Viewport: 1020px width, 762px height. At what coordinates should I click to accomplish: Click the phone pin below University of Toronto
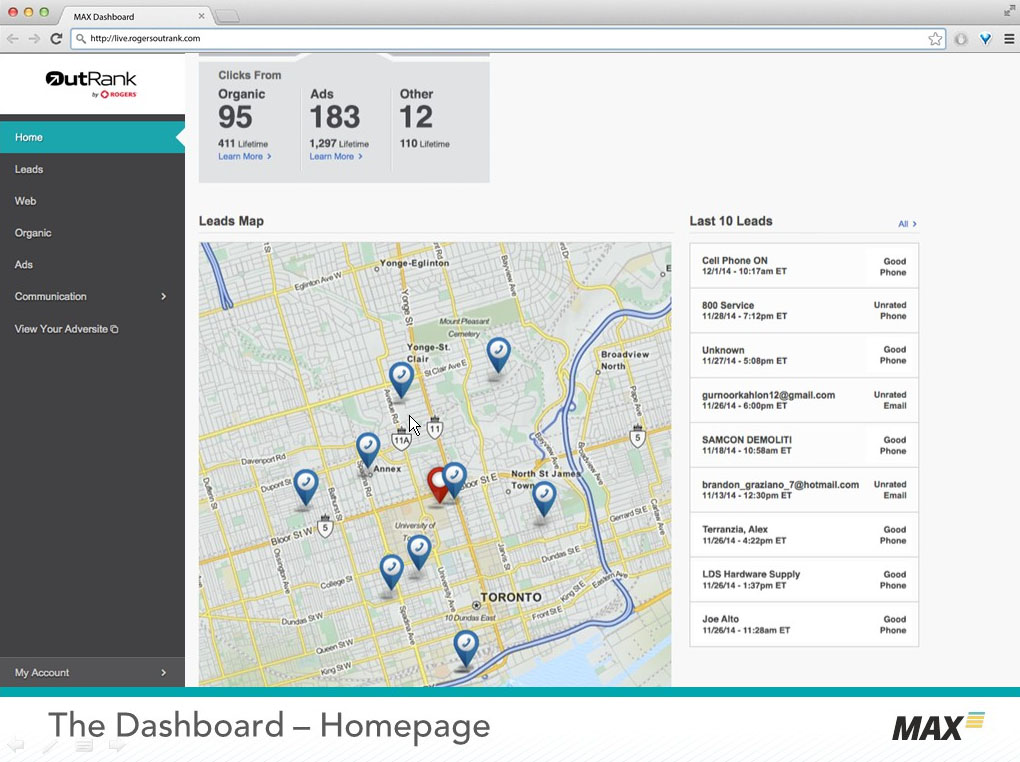click(419, 553)
